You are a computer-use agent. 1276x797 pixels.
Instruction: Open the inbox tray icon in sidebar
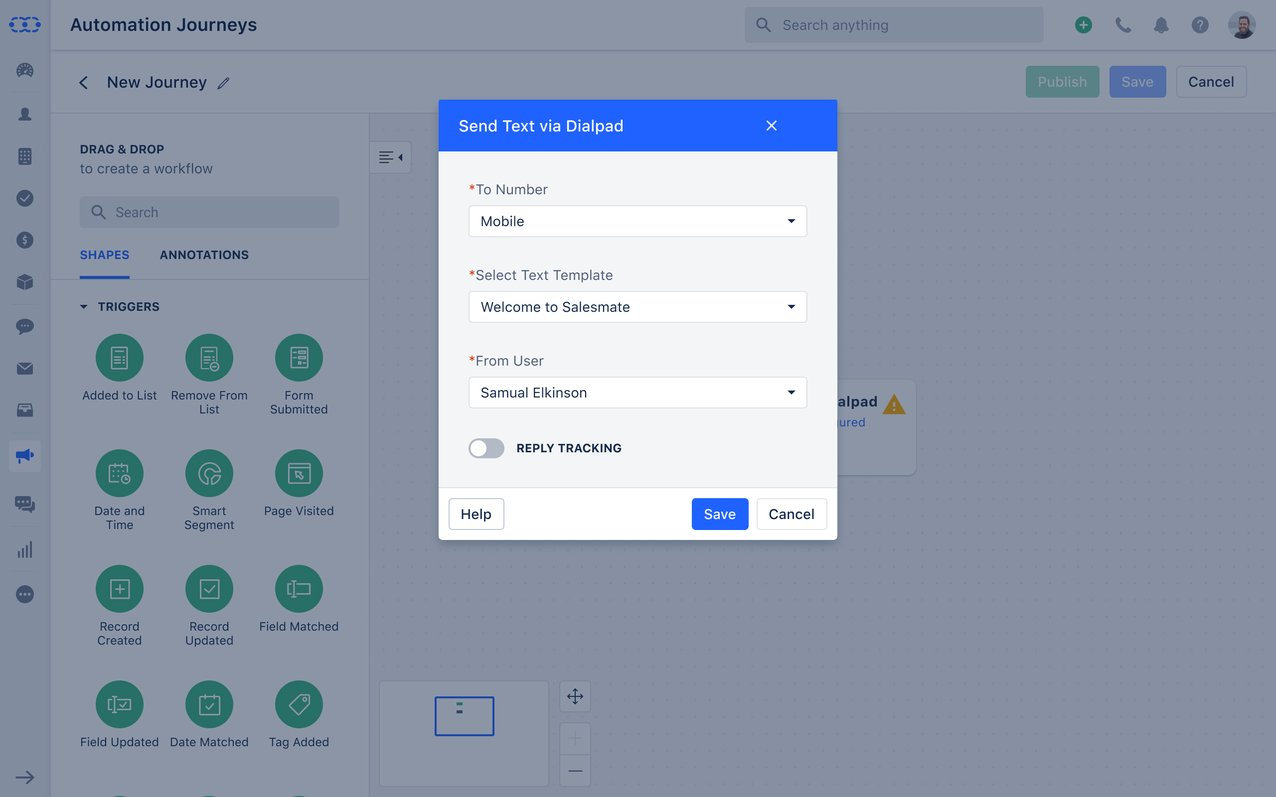coord(25,411)
